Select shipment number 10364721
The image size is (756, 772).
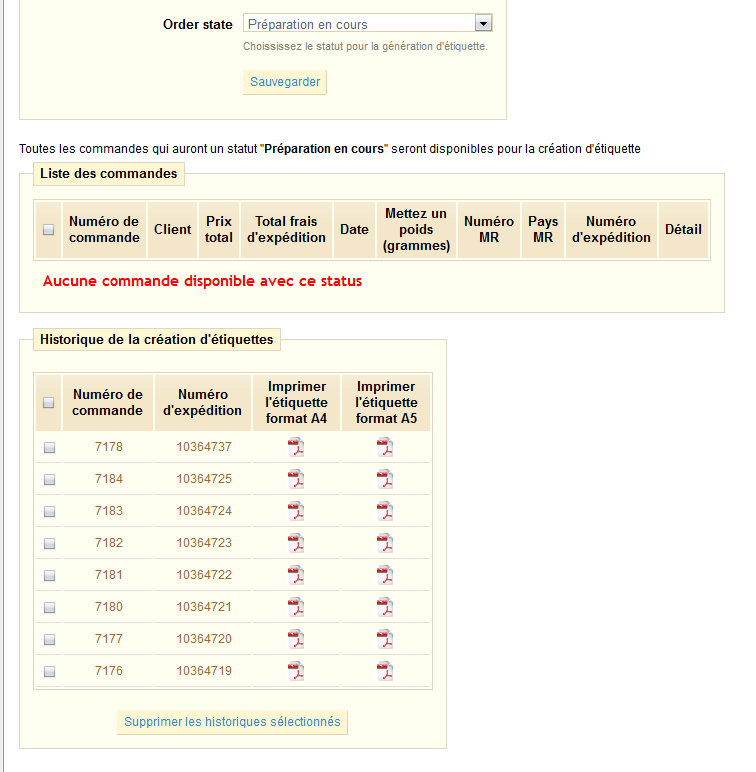point(204,607)
